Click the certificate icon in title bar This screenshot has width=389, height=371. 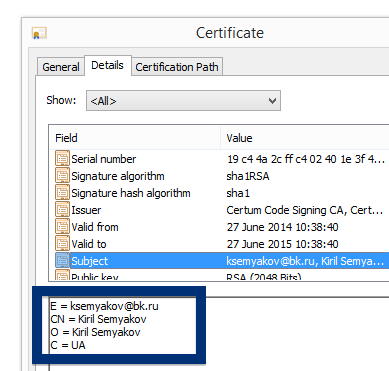(39, 33)
